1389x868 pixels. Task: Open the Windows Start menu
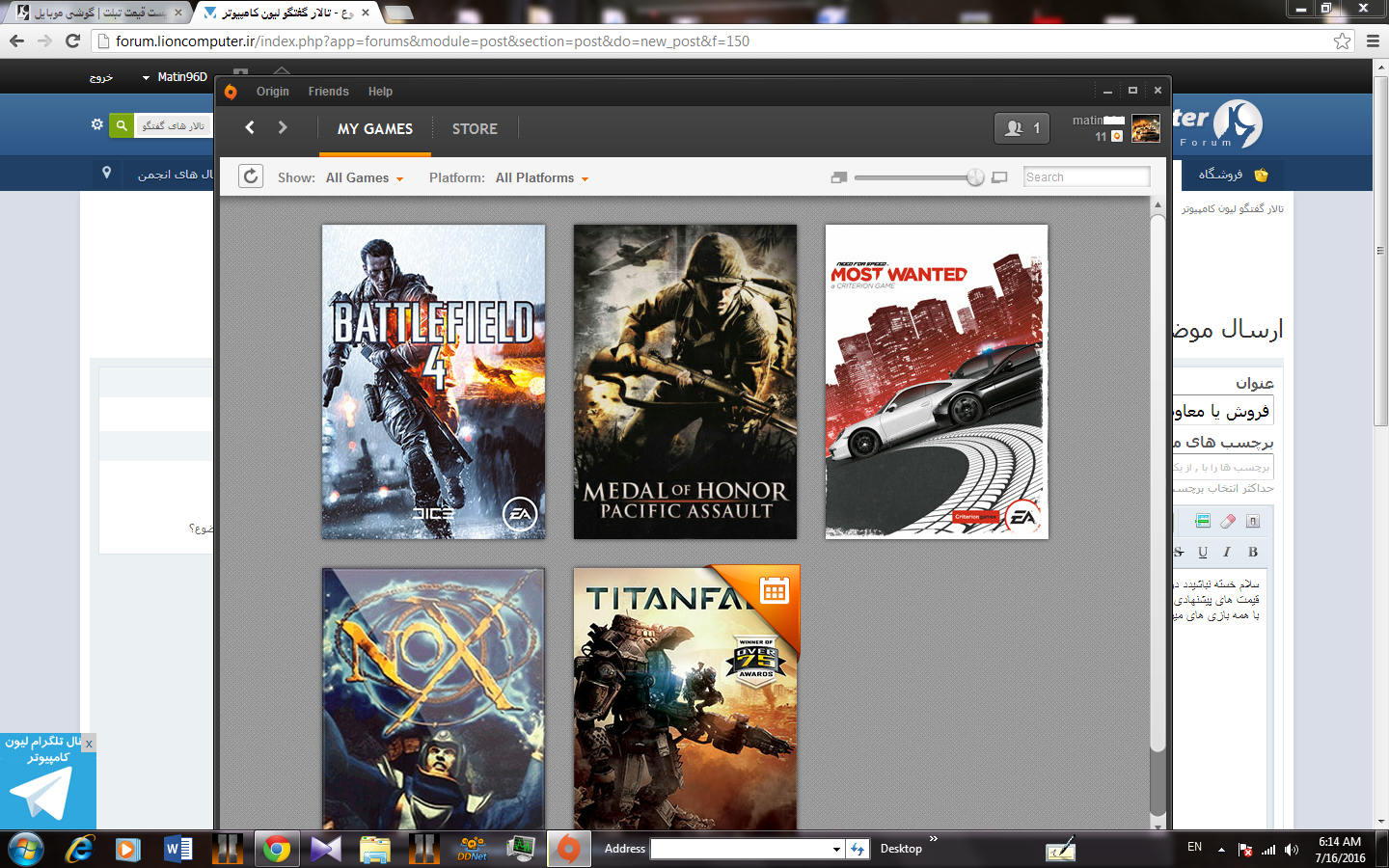[26, 849]
